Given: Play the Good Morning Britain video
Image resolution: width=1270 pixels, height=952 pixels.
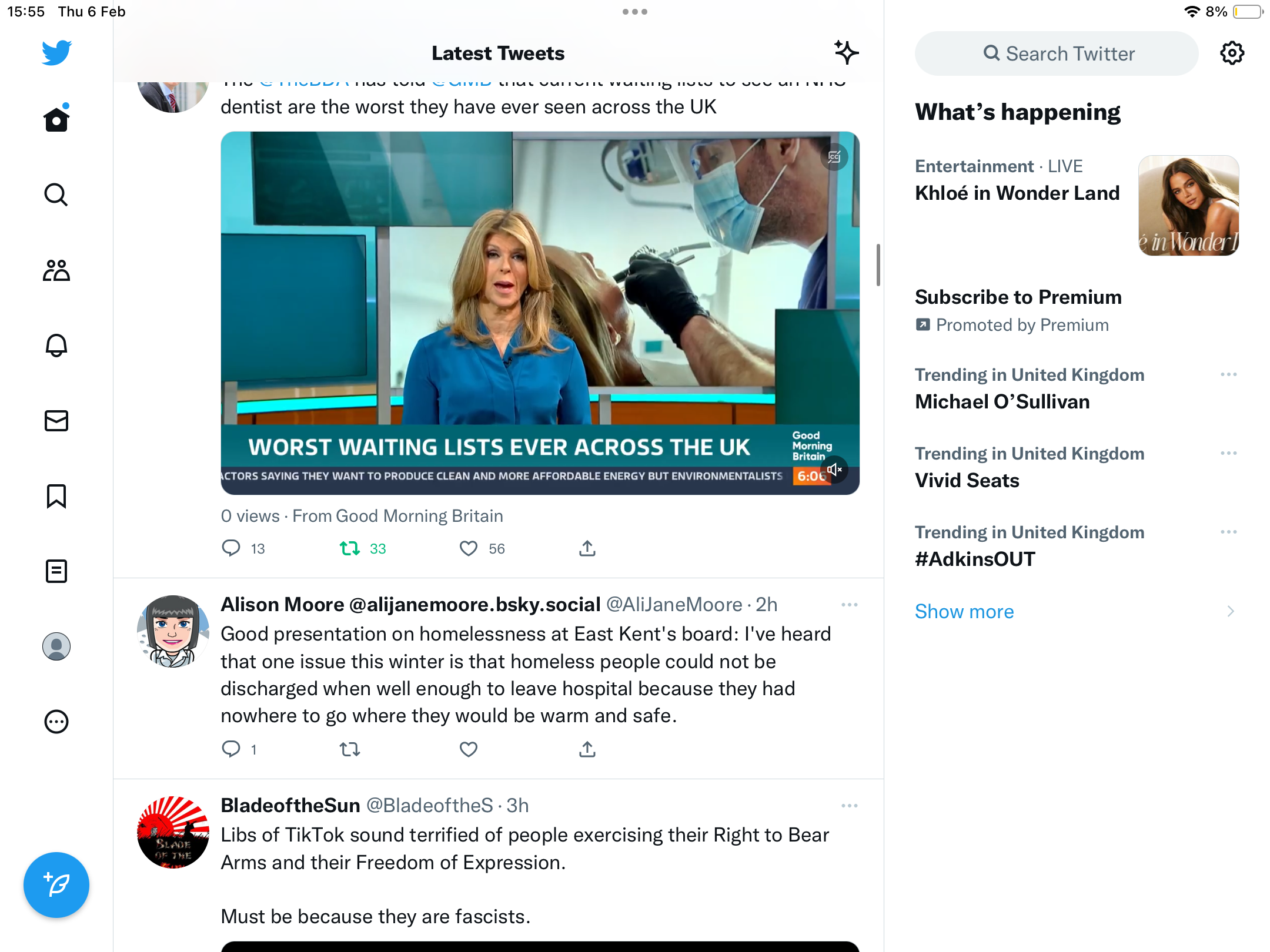Looking at the screenshot, I should [540, 313].
